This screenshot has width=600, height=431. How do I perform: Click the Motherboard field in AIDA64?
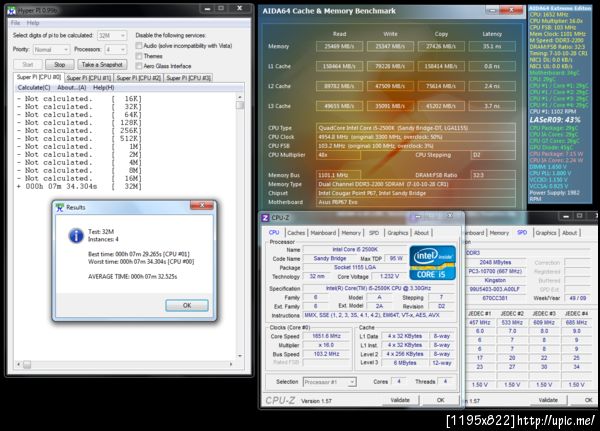coord(416,202)
